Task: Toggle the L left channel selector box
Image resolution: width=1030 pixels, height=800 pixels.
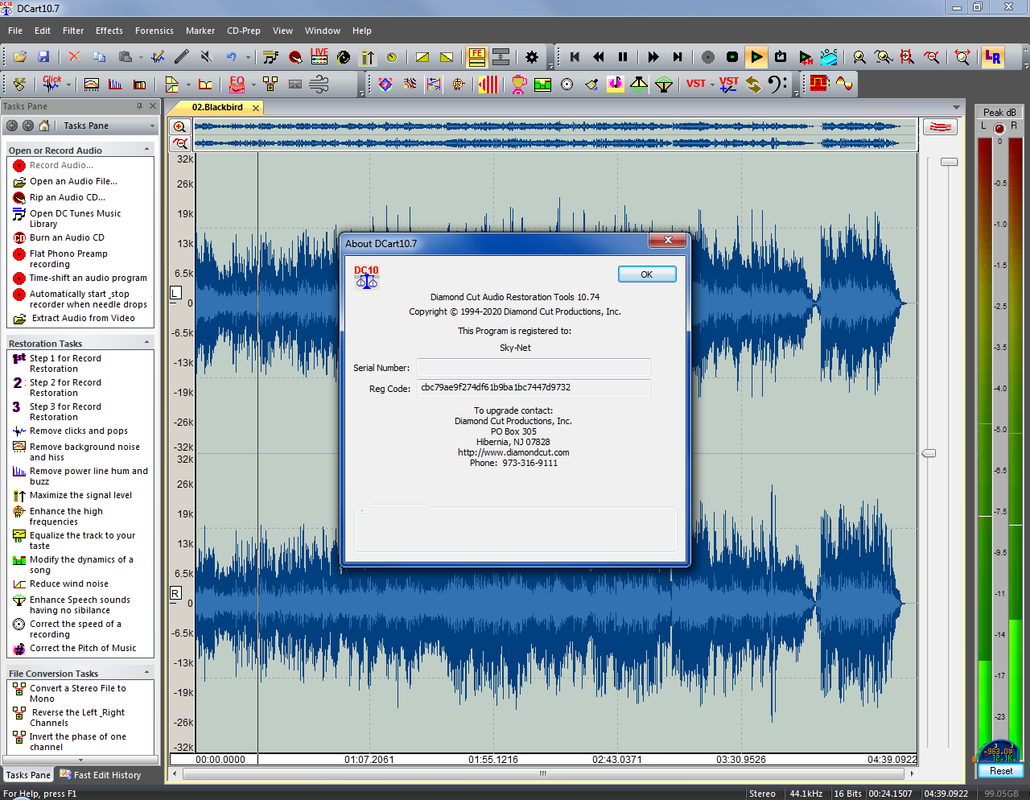Action: pyautogui.click(x=175, y=293)
